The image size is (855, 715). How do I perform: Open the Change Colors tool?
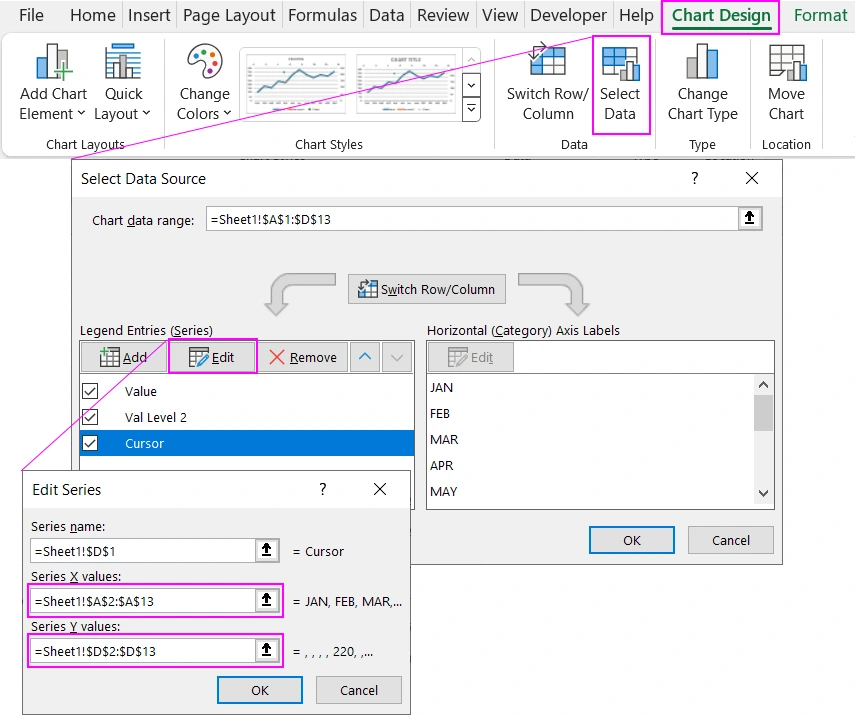click(203, 85)
